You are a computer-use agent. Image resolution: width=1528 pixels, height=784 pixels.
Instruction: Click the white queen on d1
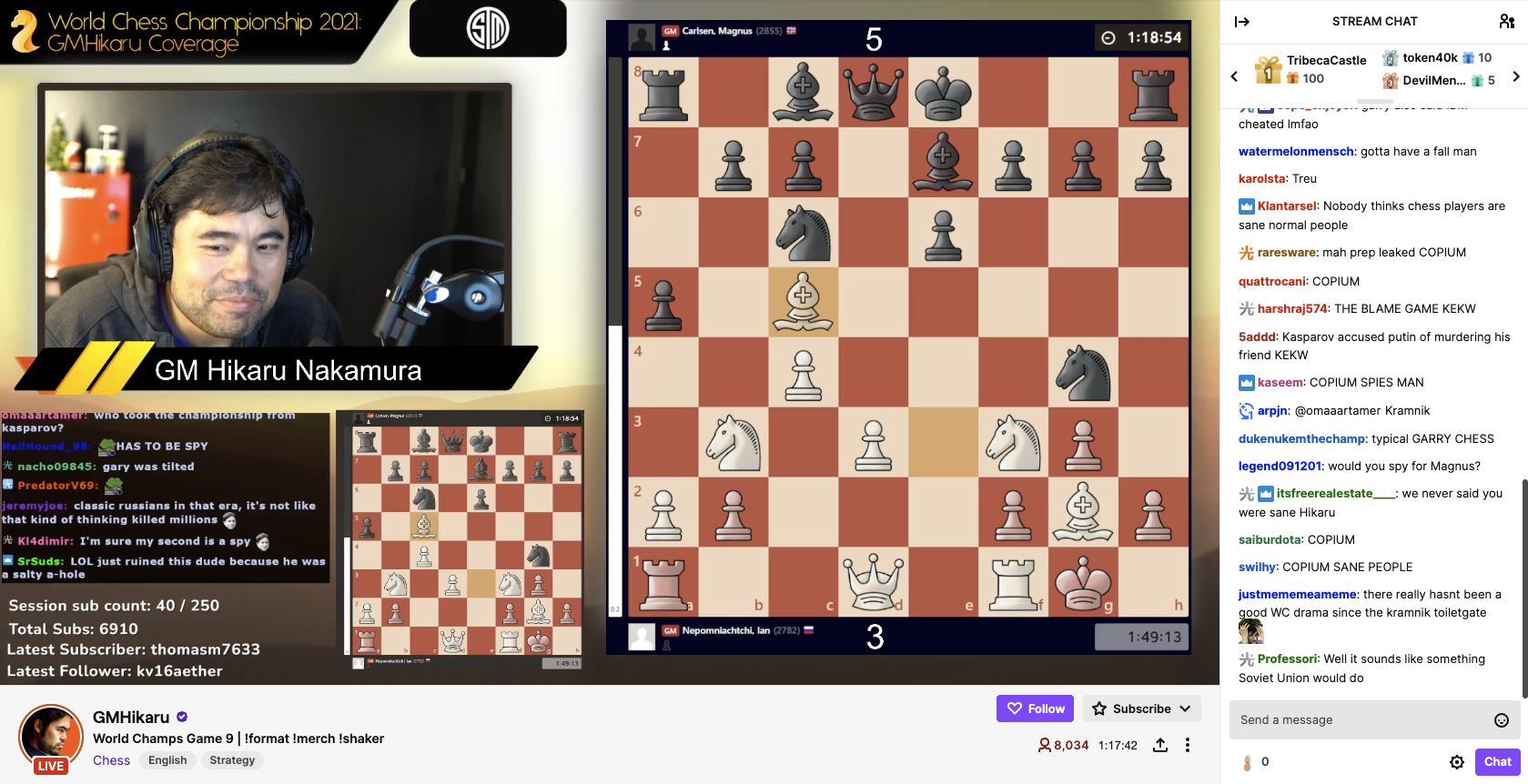point(874,582)
